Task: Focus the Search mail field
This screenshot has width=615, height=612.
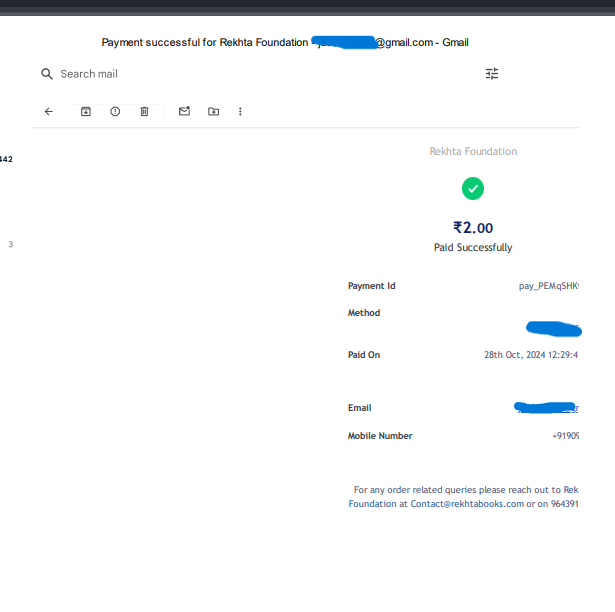Action: tap(89, 74)
